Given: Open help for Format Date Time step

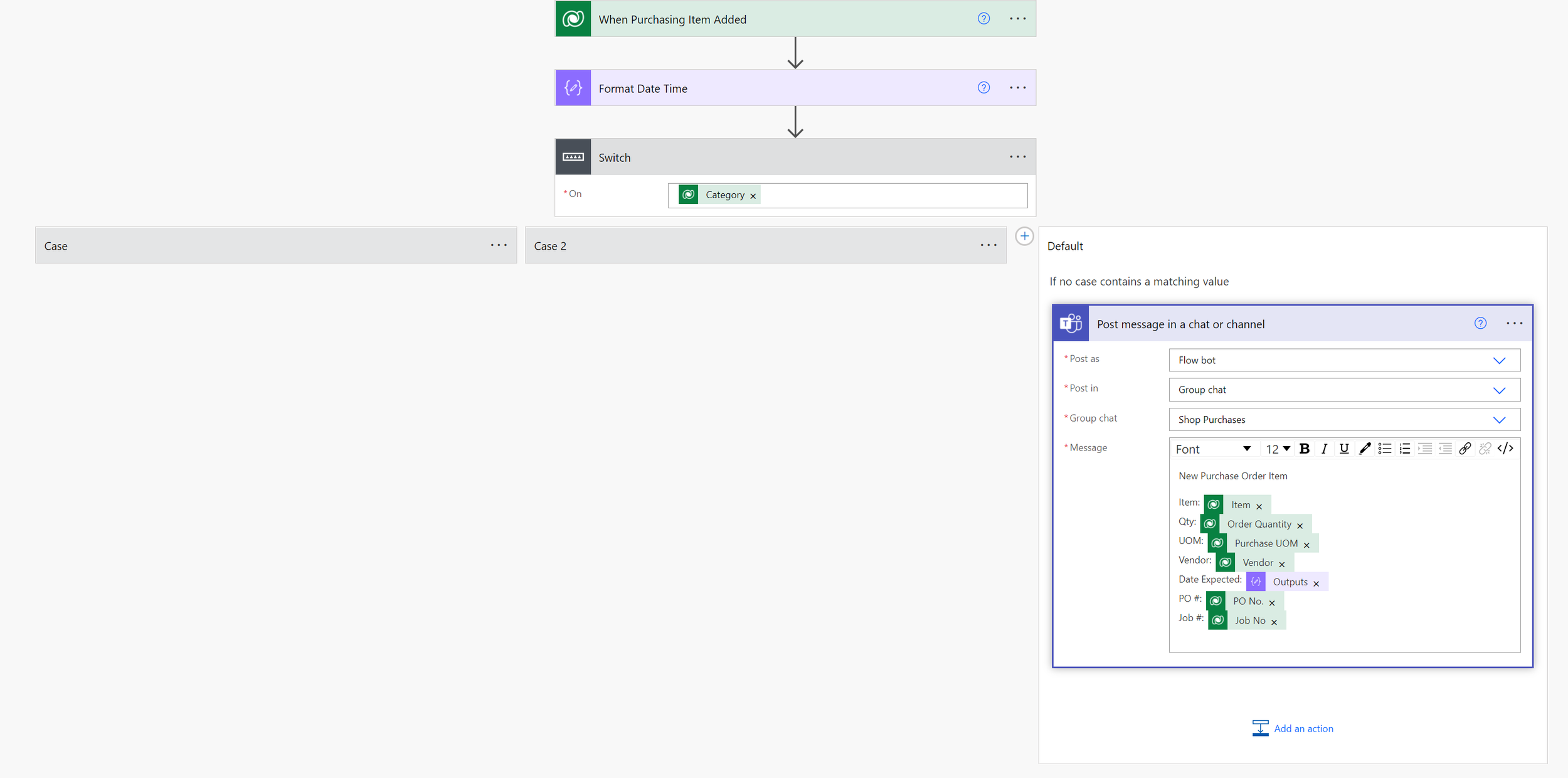Looking at the screenshot, I should pyautogui.click(x=983, y=88).
